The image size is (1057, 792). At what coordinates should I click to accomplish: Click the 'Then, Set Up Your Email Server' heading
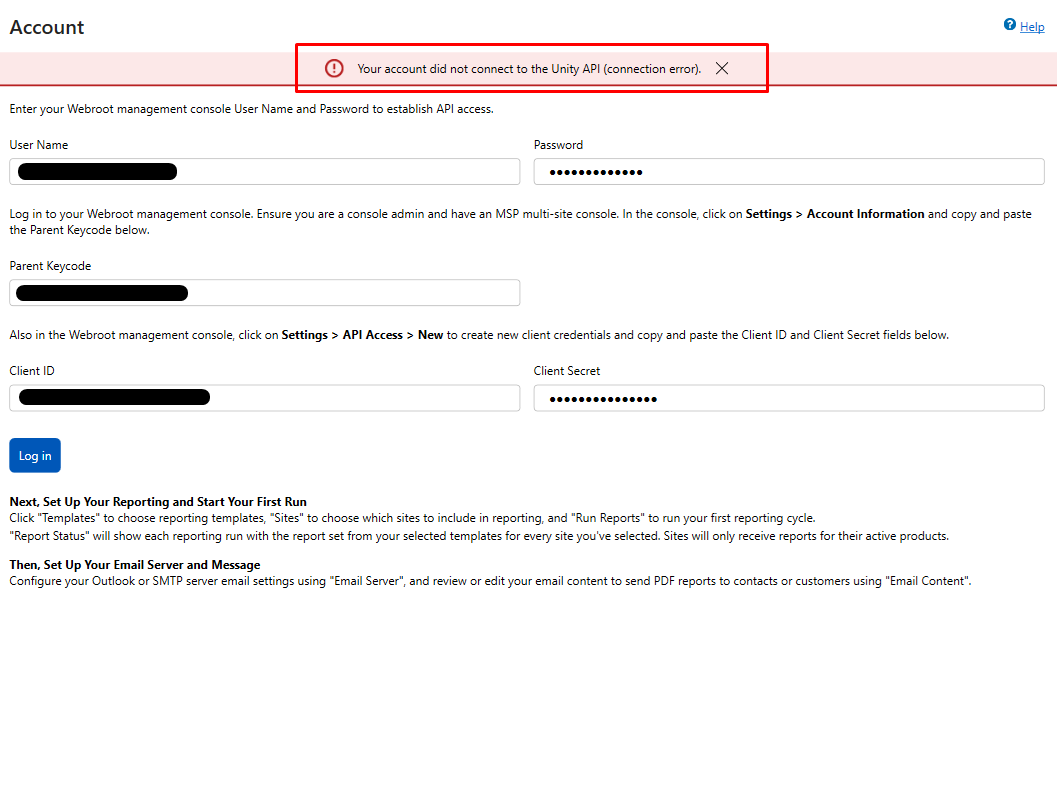(x=135, y=565)
